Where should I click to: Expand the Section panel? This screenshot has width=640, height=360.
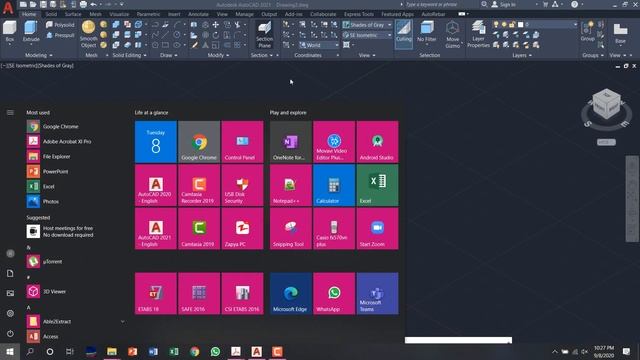[x=262, y=55]
